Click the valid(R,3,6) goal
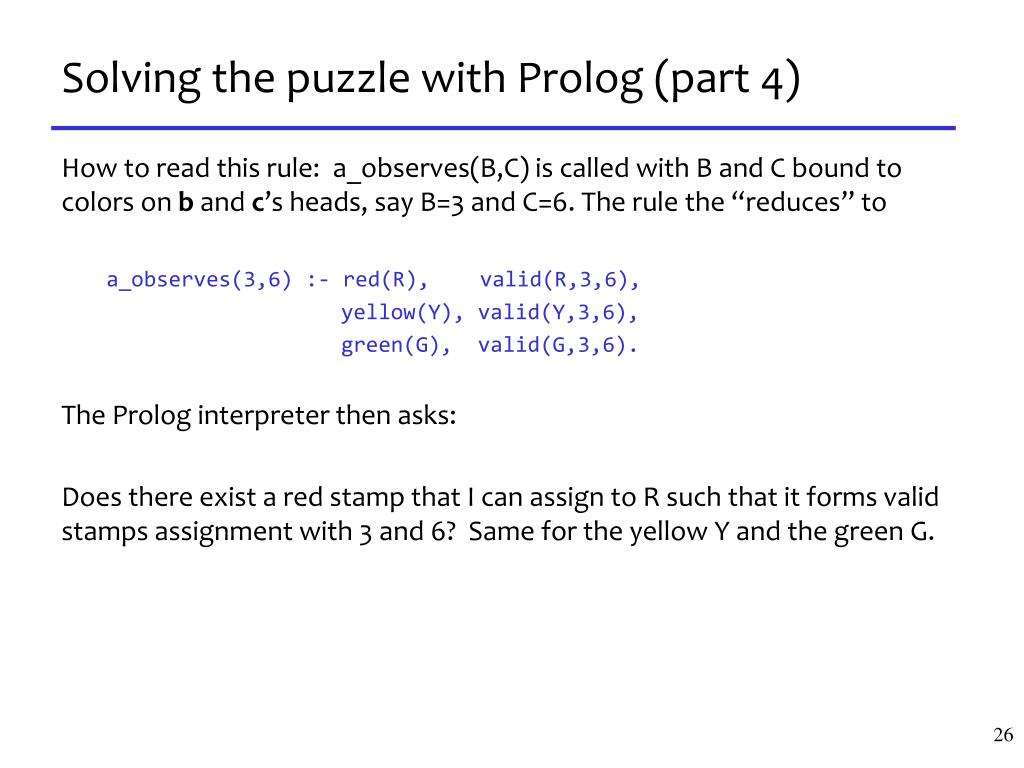The width and height of the screenshot is (1024, 768). coord(554,280)
